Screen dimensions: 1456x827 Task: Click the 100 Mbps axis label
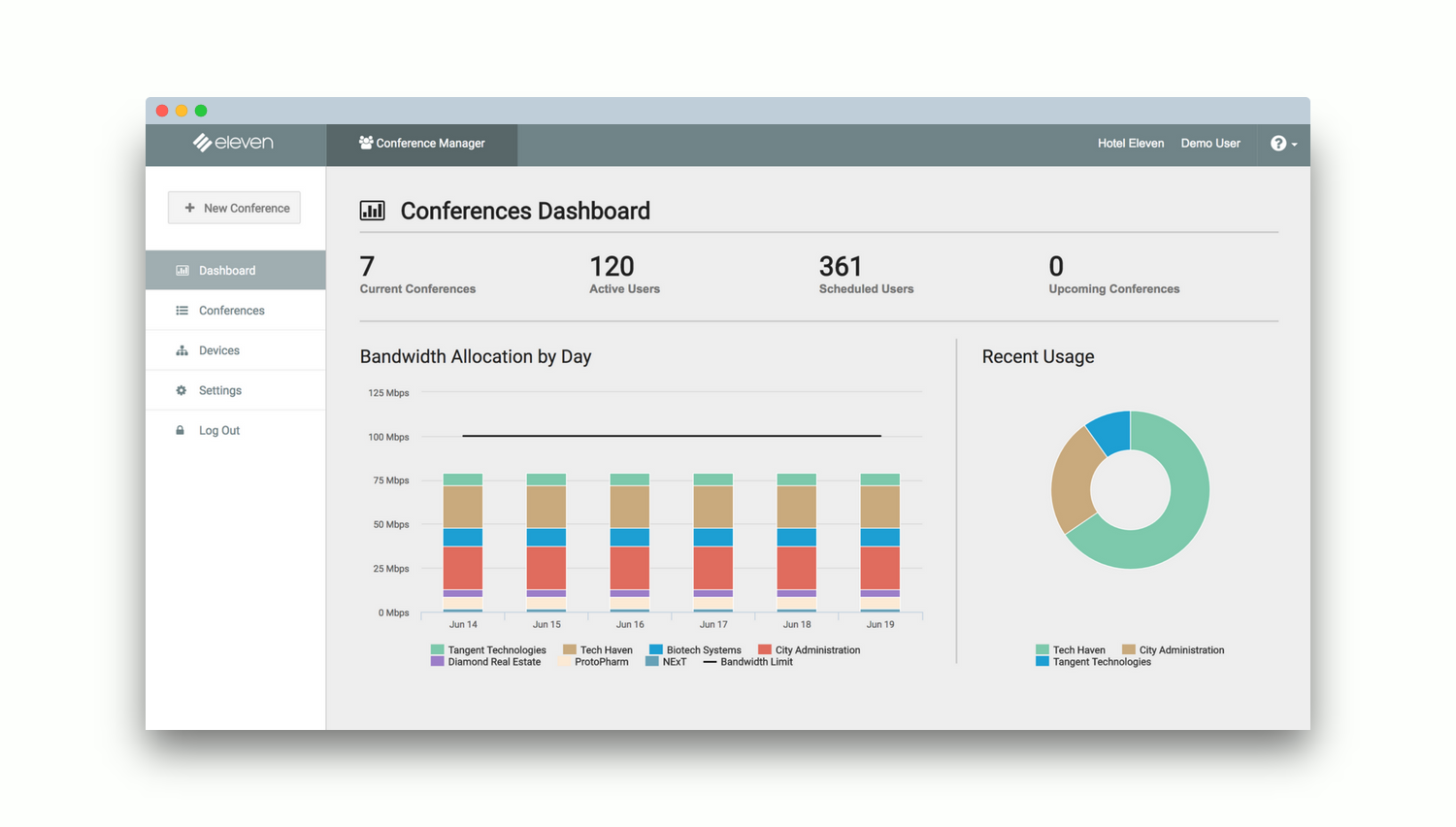(388, 437)
